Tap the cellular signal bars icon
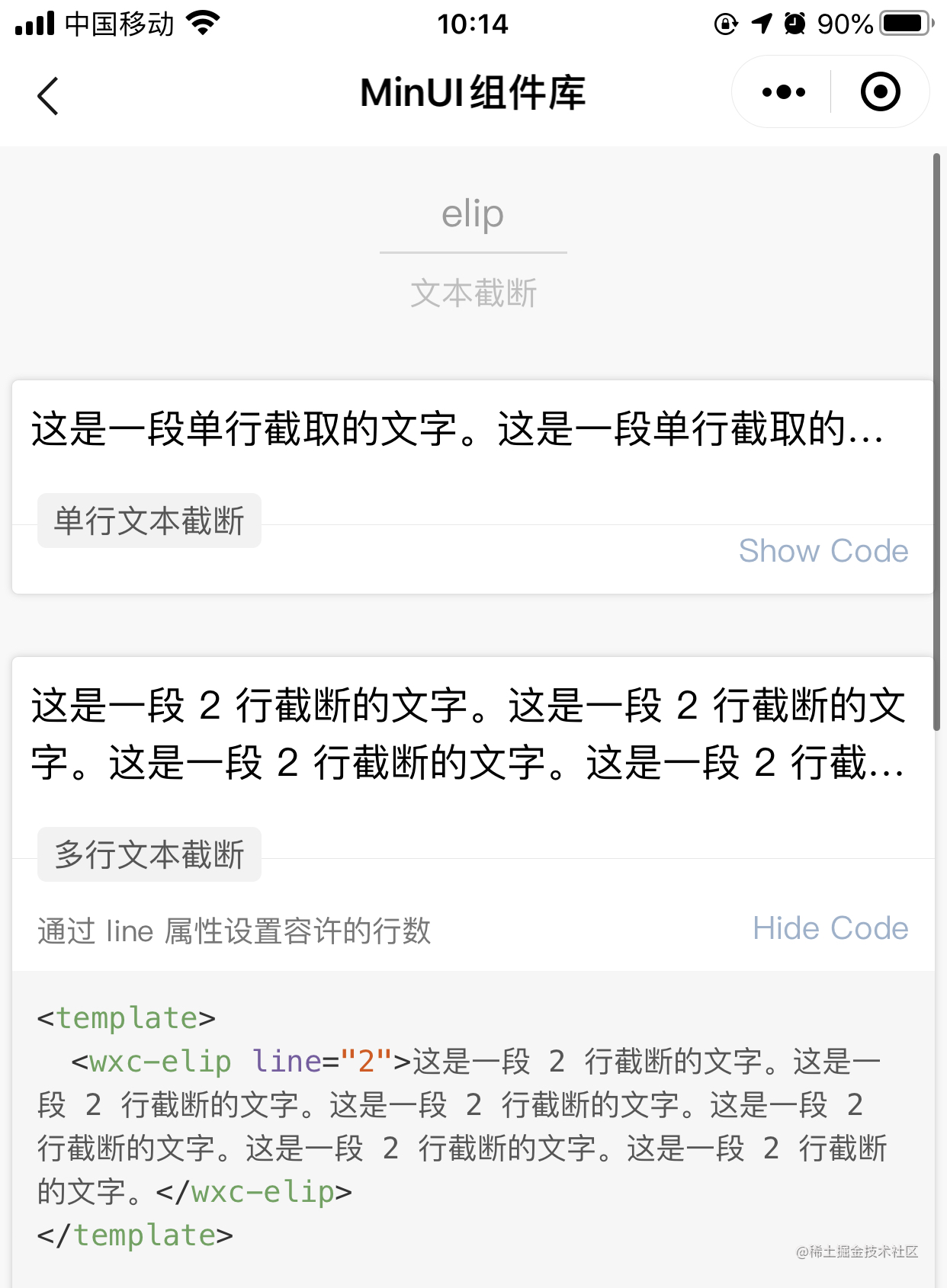 tap(35, 24)
